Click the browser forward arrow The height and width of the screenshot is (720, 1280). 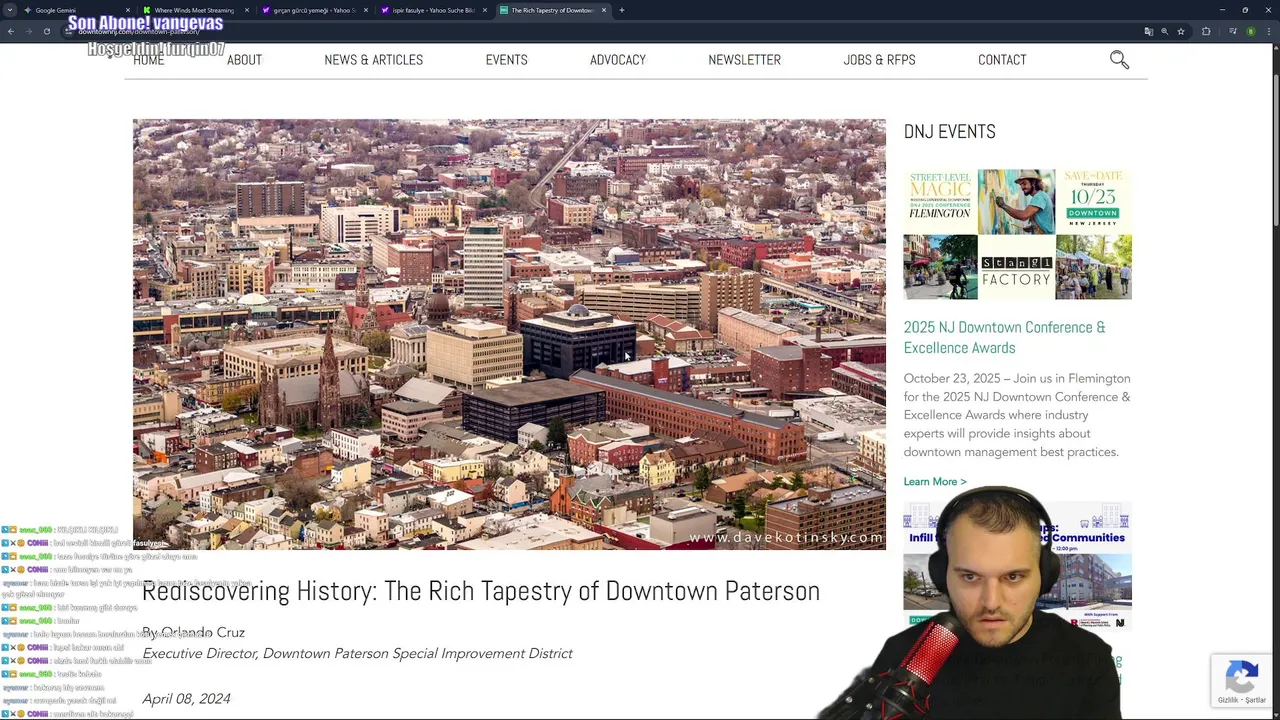point(28,31)
